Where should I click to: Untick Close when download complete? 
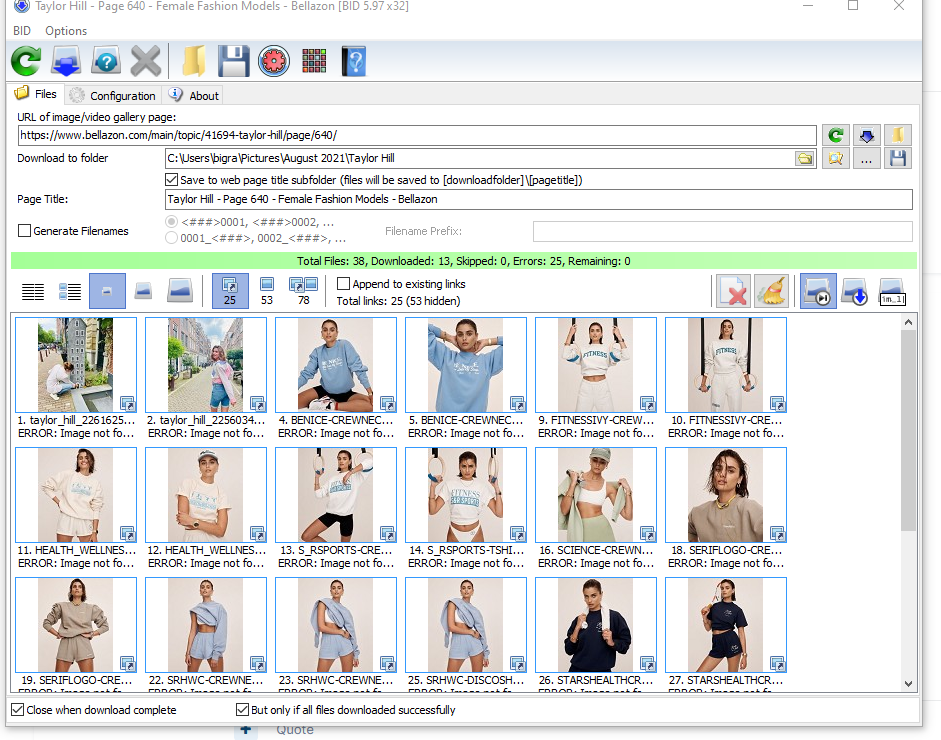pyautogui.click(x=17, y=710)
